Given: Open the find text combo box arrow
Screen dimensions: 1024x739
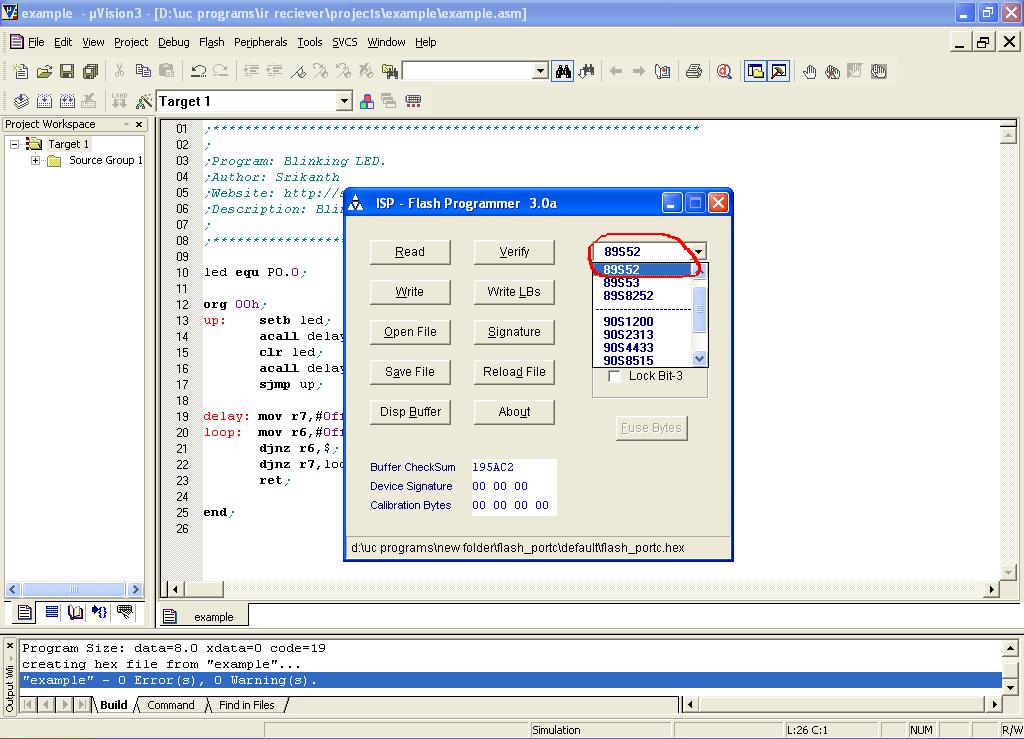Looking at the screenshot, I should click(x=540, y=71).
